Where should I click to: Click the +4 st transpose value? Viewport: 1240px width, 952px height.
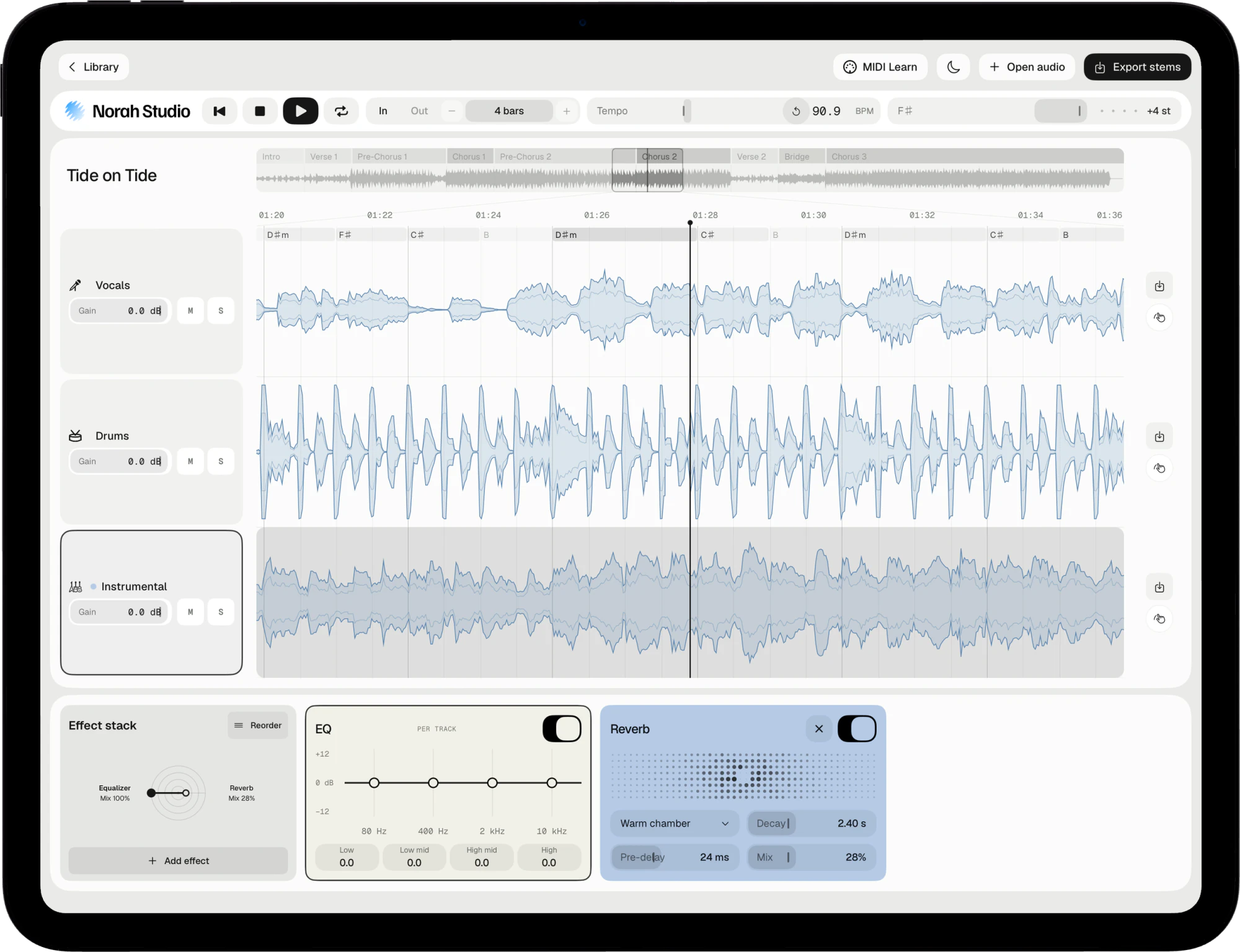coord(1158,111)
